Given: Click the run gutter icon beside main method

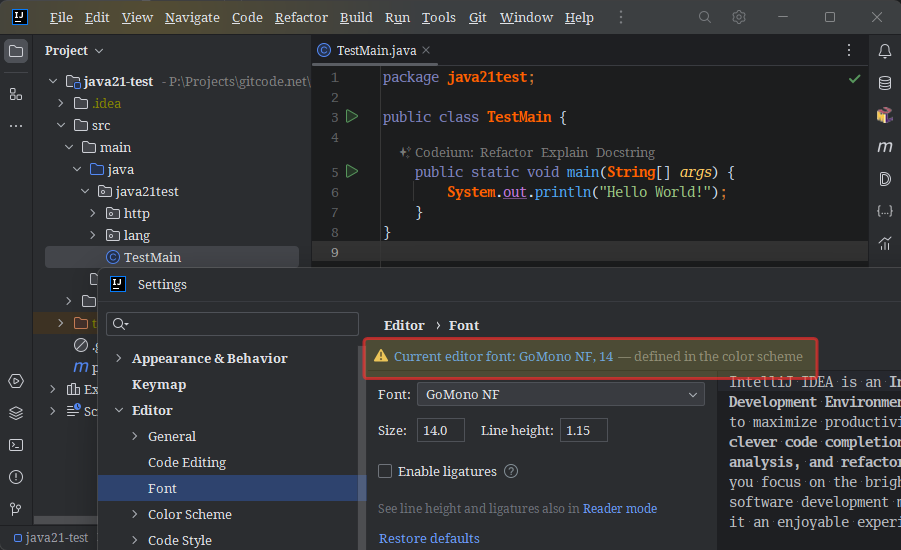Looking at the screenshot, I should point(351,172).
